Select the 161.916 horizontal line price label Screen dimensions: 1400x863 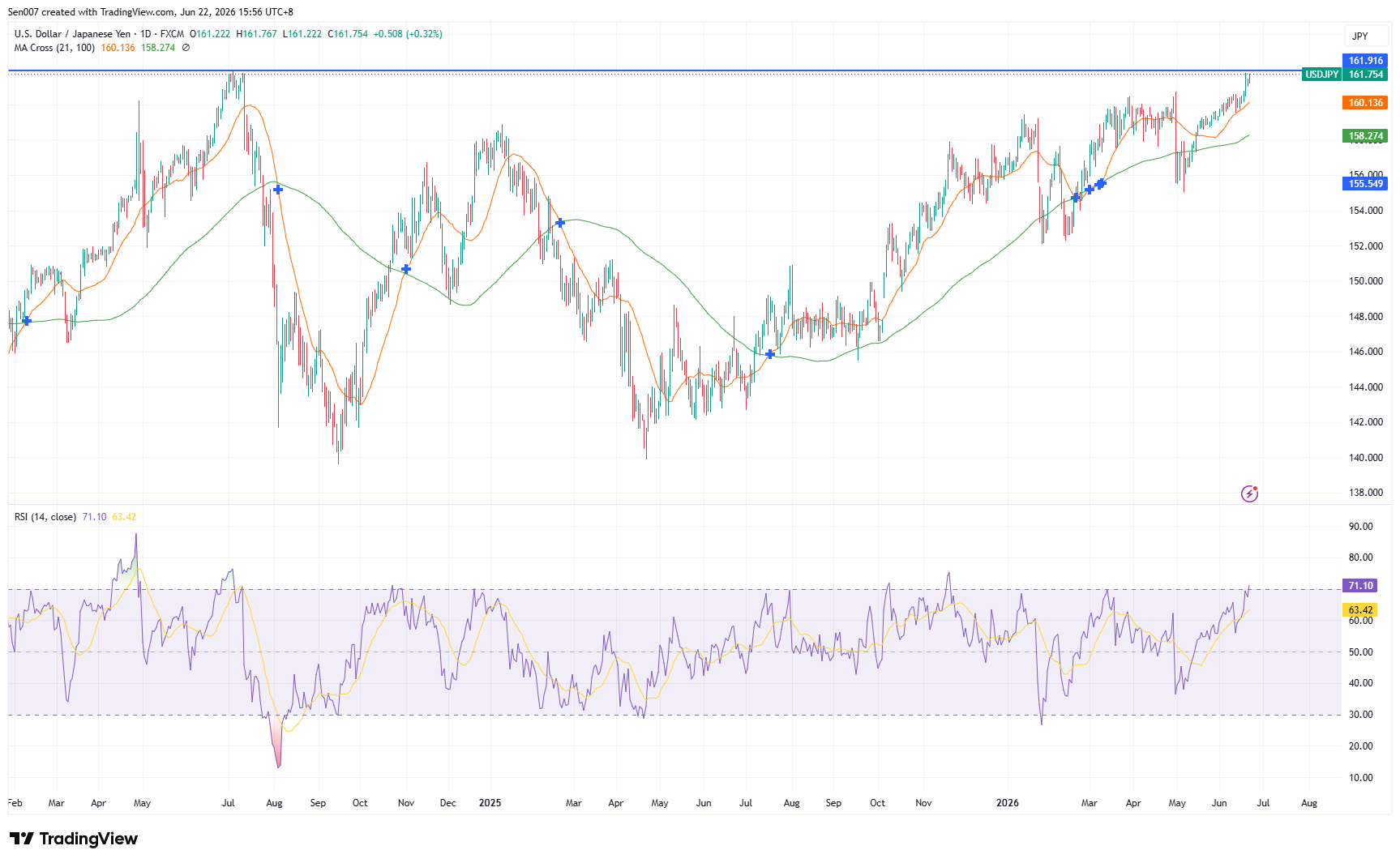tap(1366, 61)
